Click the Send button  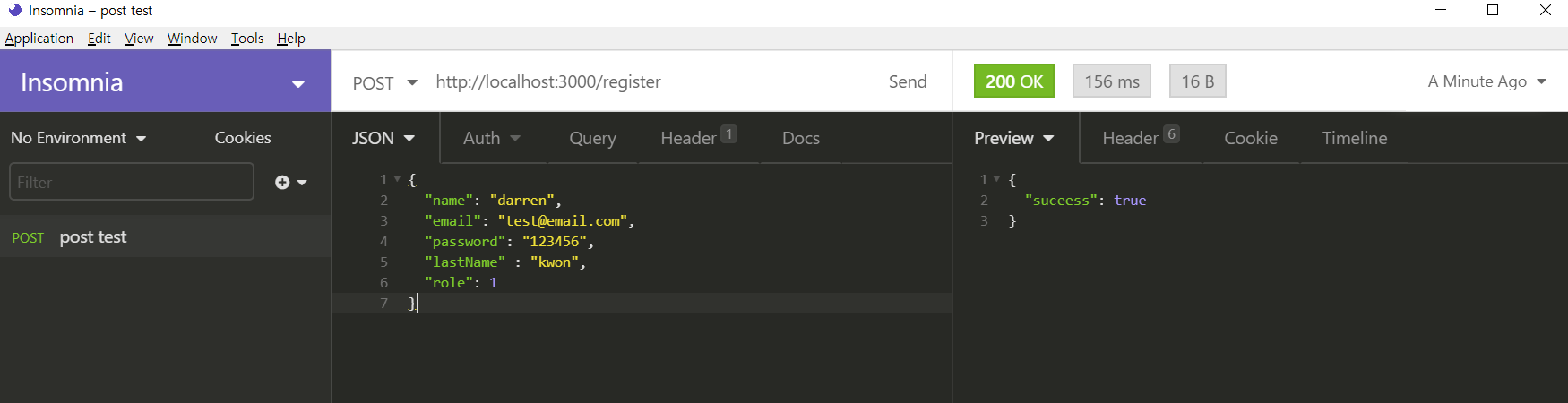908,81
